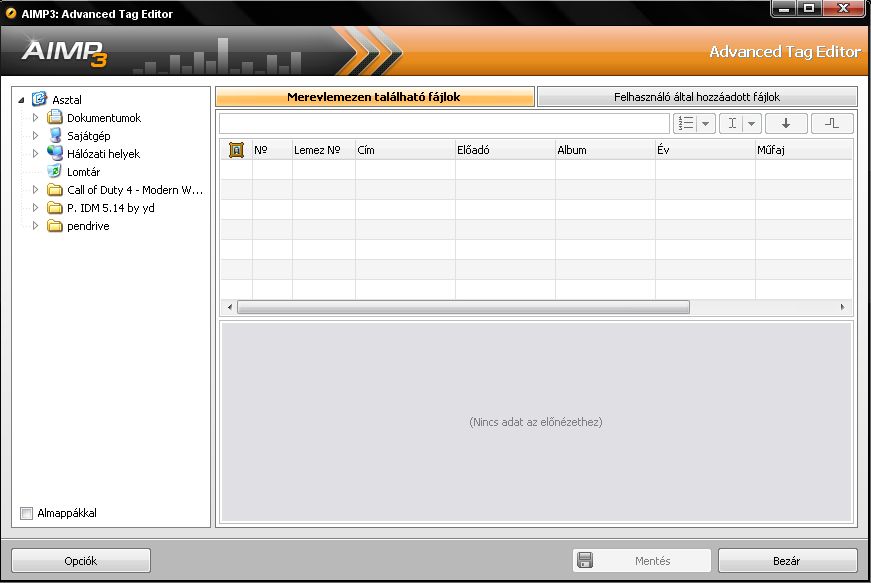Click the numbered list icon in toolbar

coord(686,123)
